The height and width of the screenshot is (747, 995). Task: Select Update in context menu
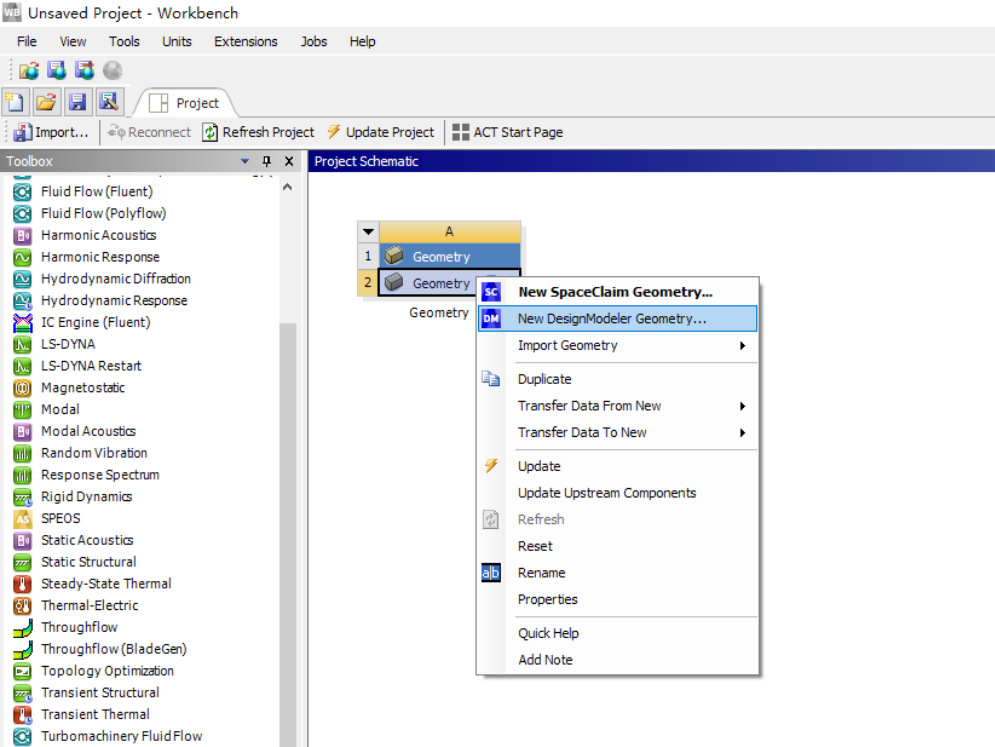tap(617, 466)
